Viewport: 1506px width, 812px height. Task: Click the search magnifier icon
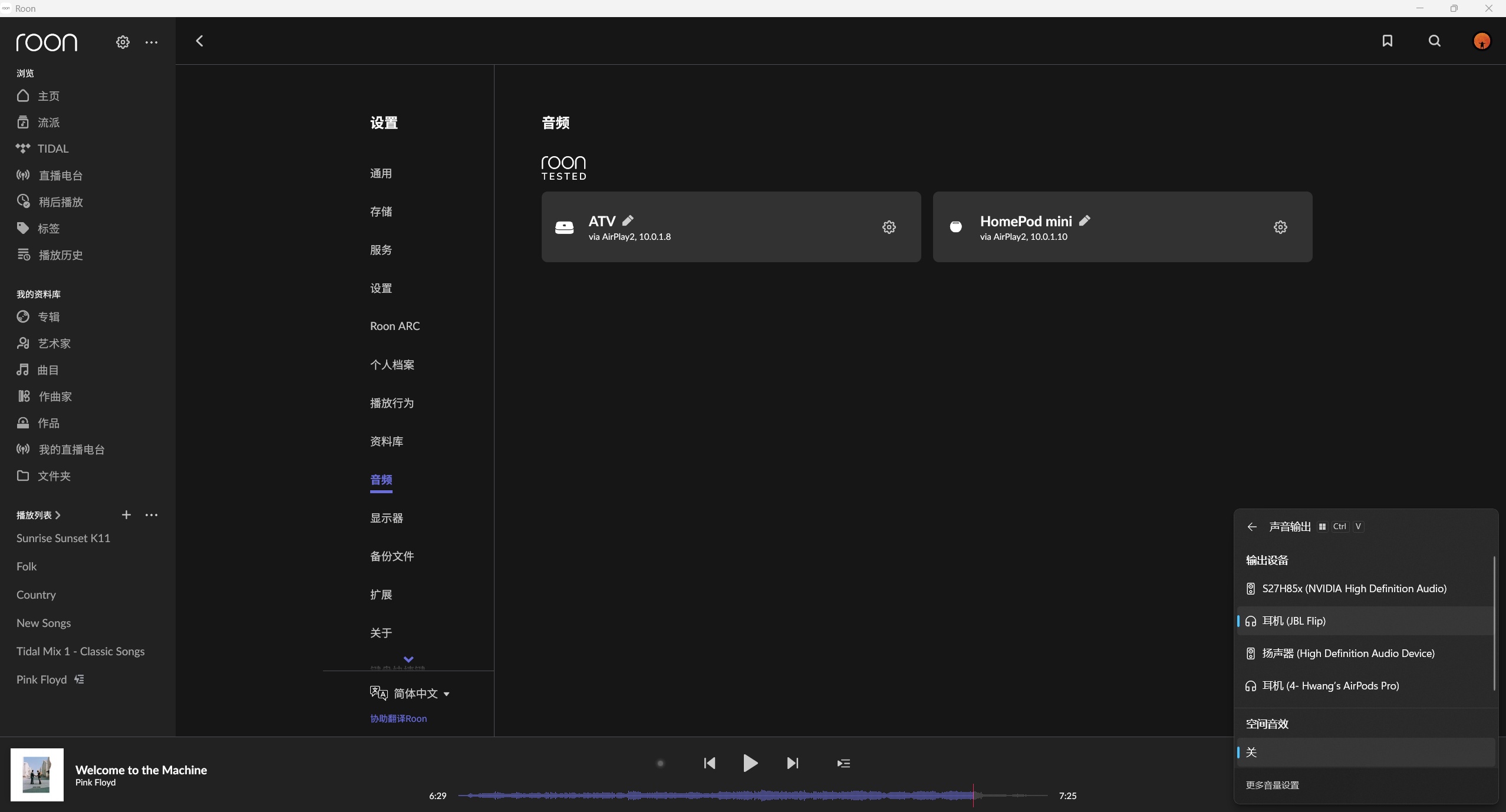(x=1435, y=41)
